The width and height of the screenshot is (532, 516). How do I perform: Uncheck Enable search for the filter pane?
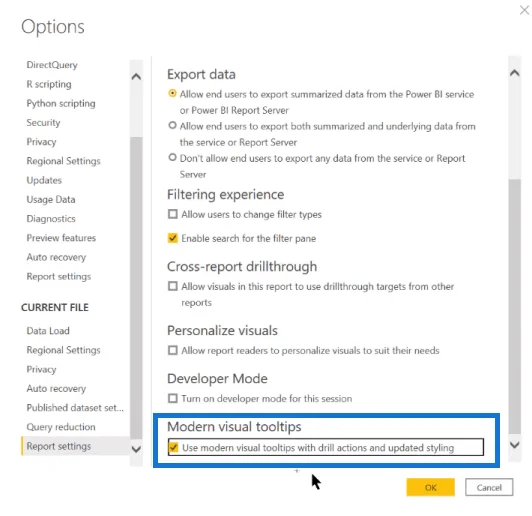[x=173, y=238]
